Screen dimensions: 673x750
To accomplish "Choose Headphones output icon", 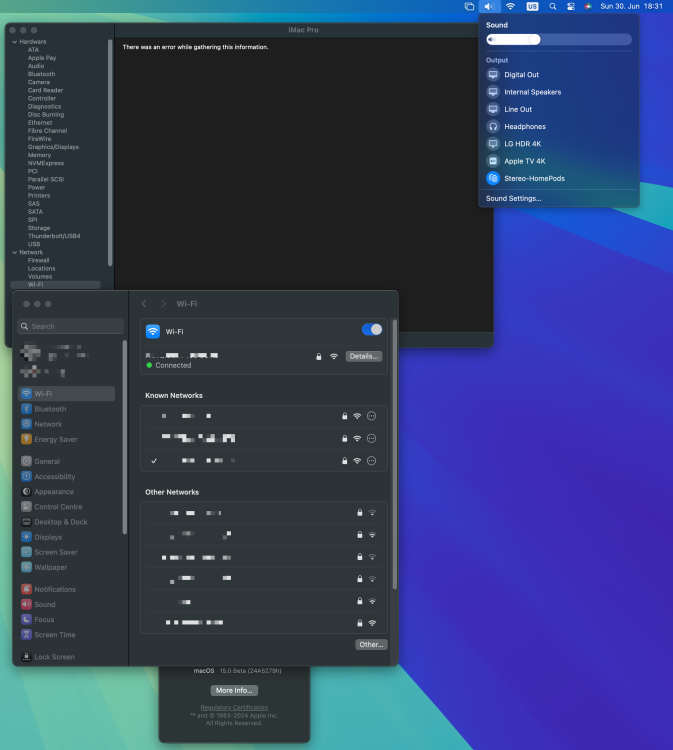I will [x=493, y=126].
